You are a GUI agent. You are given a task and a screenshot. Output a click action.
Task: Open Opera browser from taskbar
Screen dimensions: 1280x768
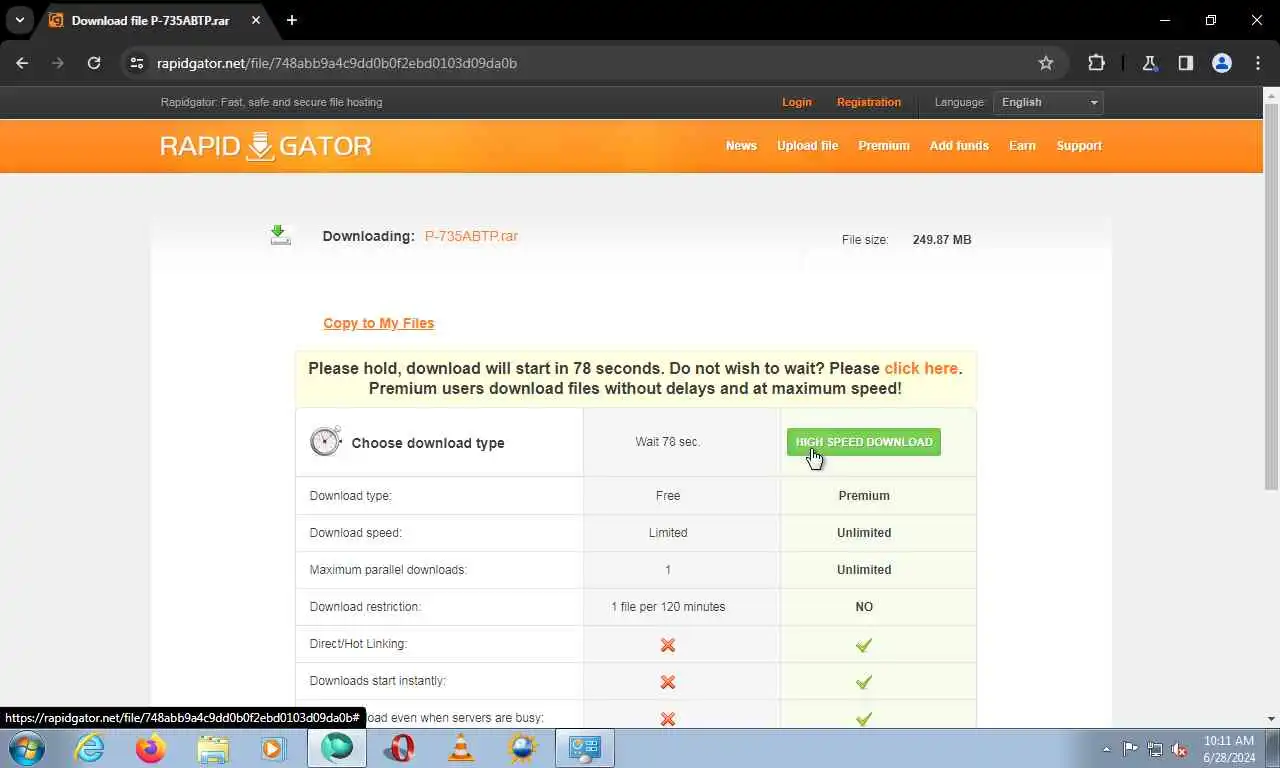coord(399,748)
